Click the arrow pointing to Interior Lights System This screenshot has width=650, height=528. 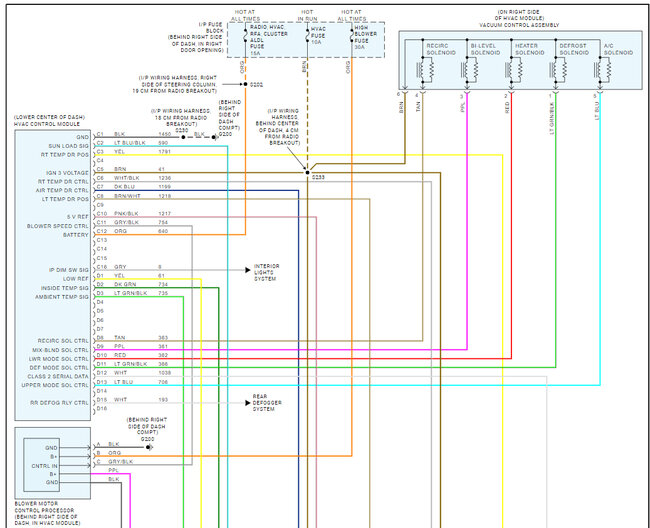pyautogui.click(x=248, y=270)
